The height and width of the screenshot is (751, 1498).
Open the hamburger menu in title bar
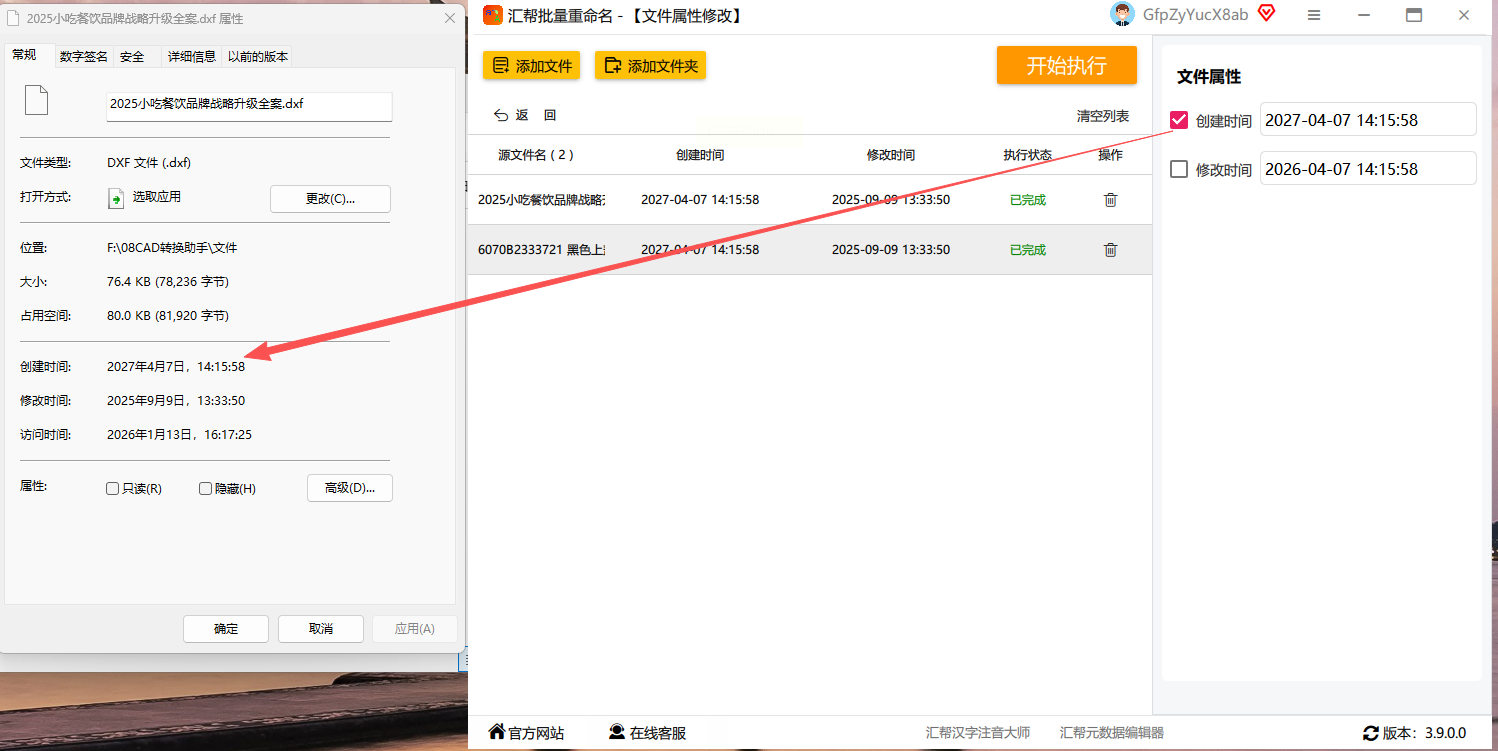[1314, 15]
